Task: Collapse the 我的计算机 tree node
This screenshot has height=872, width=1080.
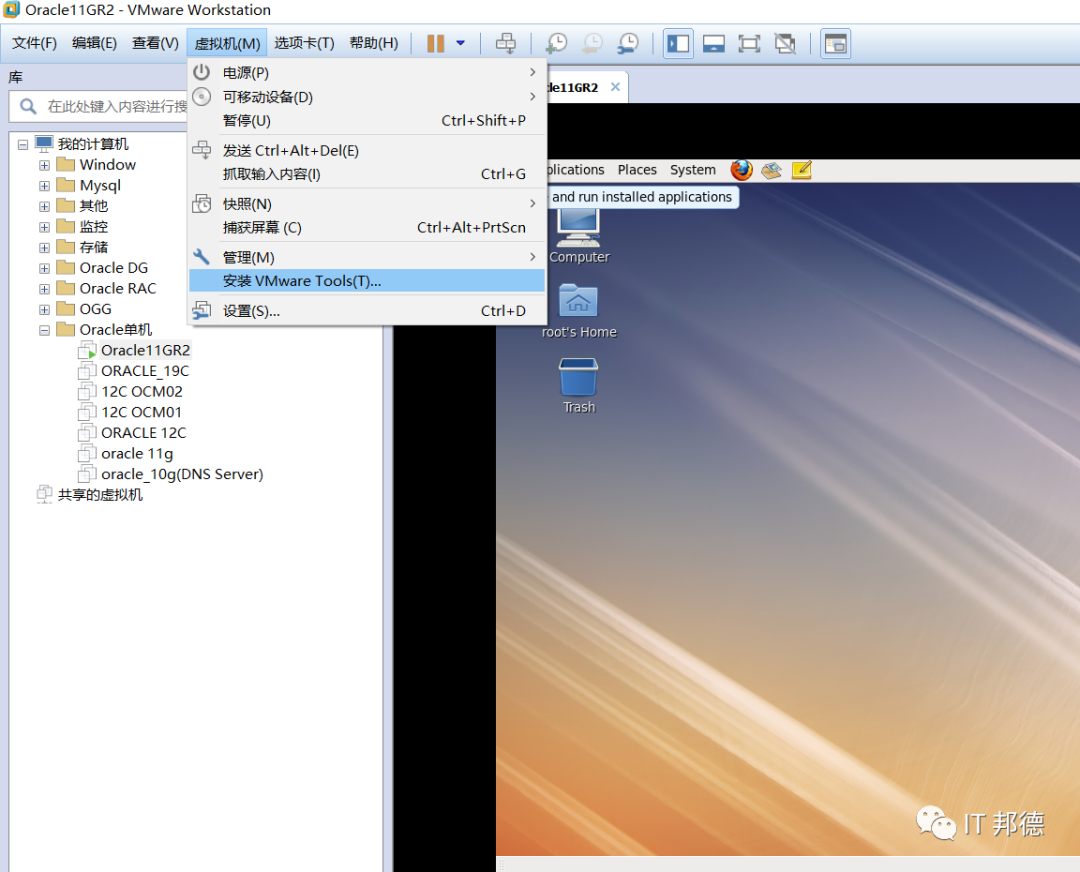Action: [23, 145]
